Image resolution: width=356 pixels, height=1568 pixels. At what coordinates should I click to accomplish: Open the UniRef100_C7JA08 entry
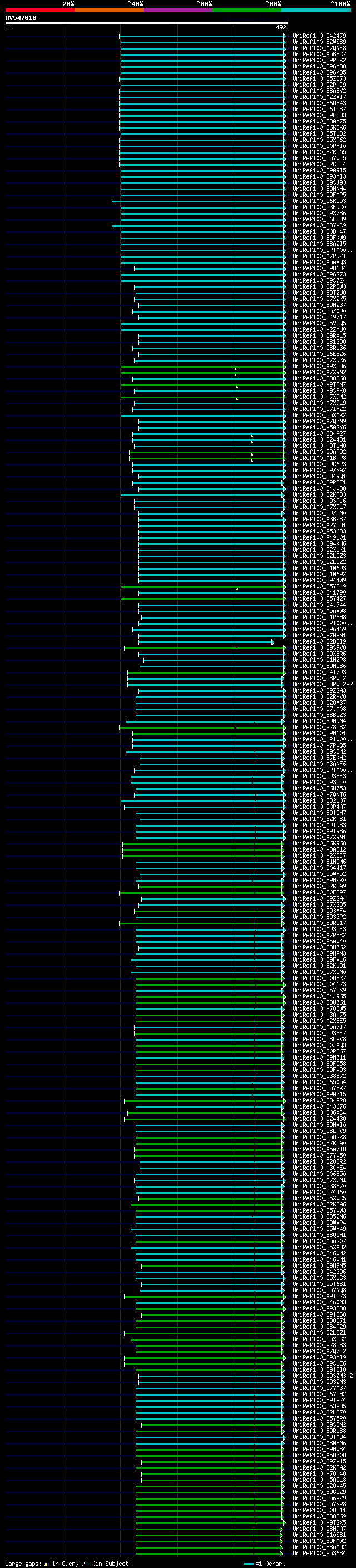(319, 709)
